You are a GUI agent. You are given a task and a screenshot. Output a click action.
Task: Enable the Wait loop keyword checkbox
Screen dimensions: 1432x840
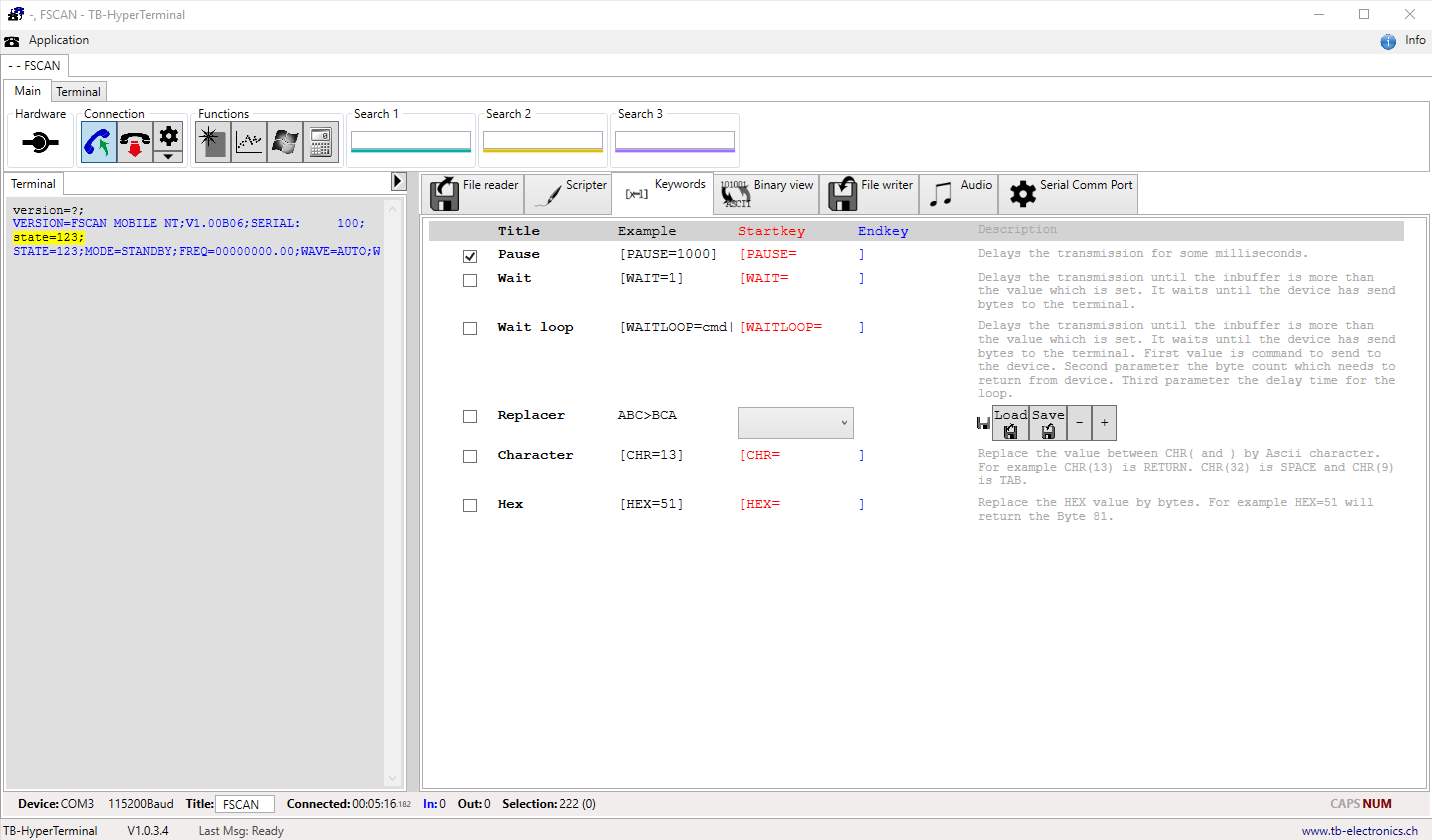tap(470, 329)
